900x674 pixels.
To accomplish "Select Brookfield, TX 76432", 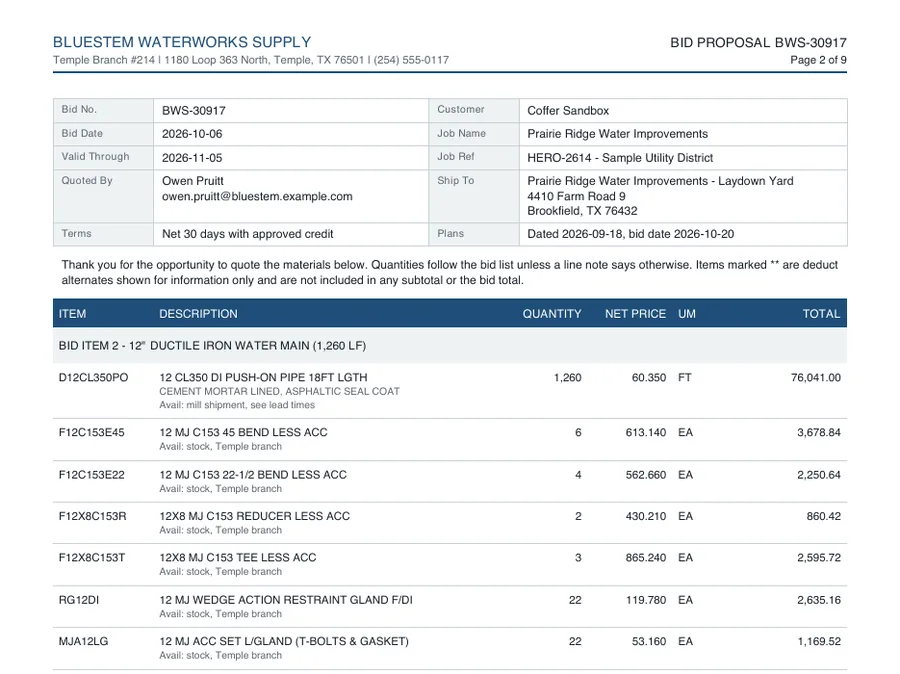I will pos(582,211).
